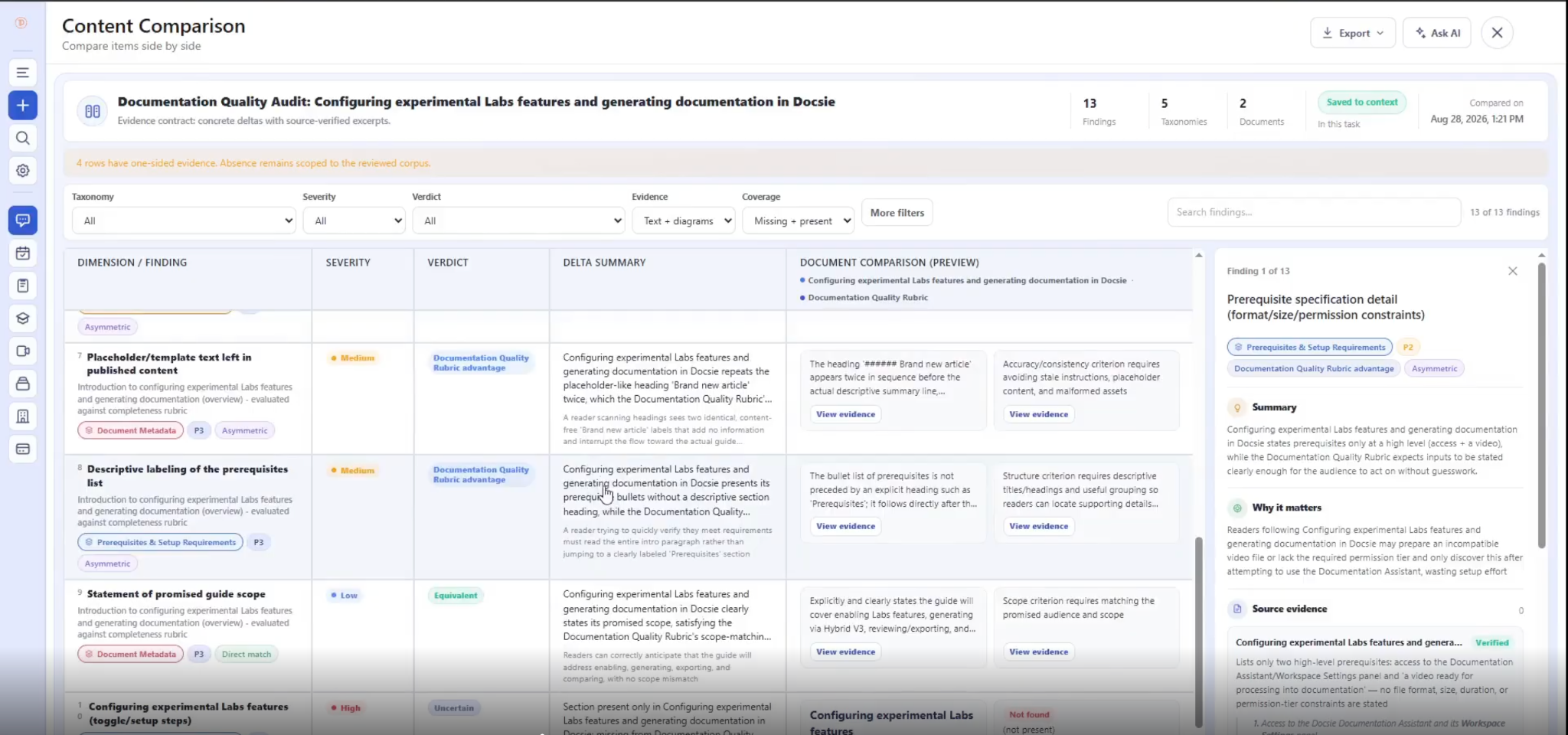
Task: Open the video camera icon in the sidebar
Action: coord(23,351)
